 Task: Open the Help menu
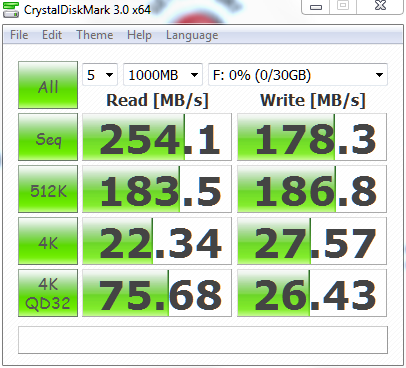[x=139, y=35]
